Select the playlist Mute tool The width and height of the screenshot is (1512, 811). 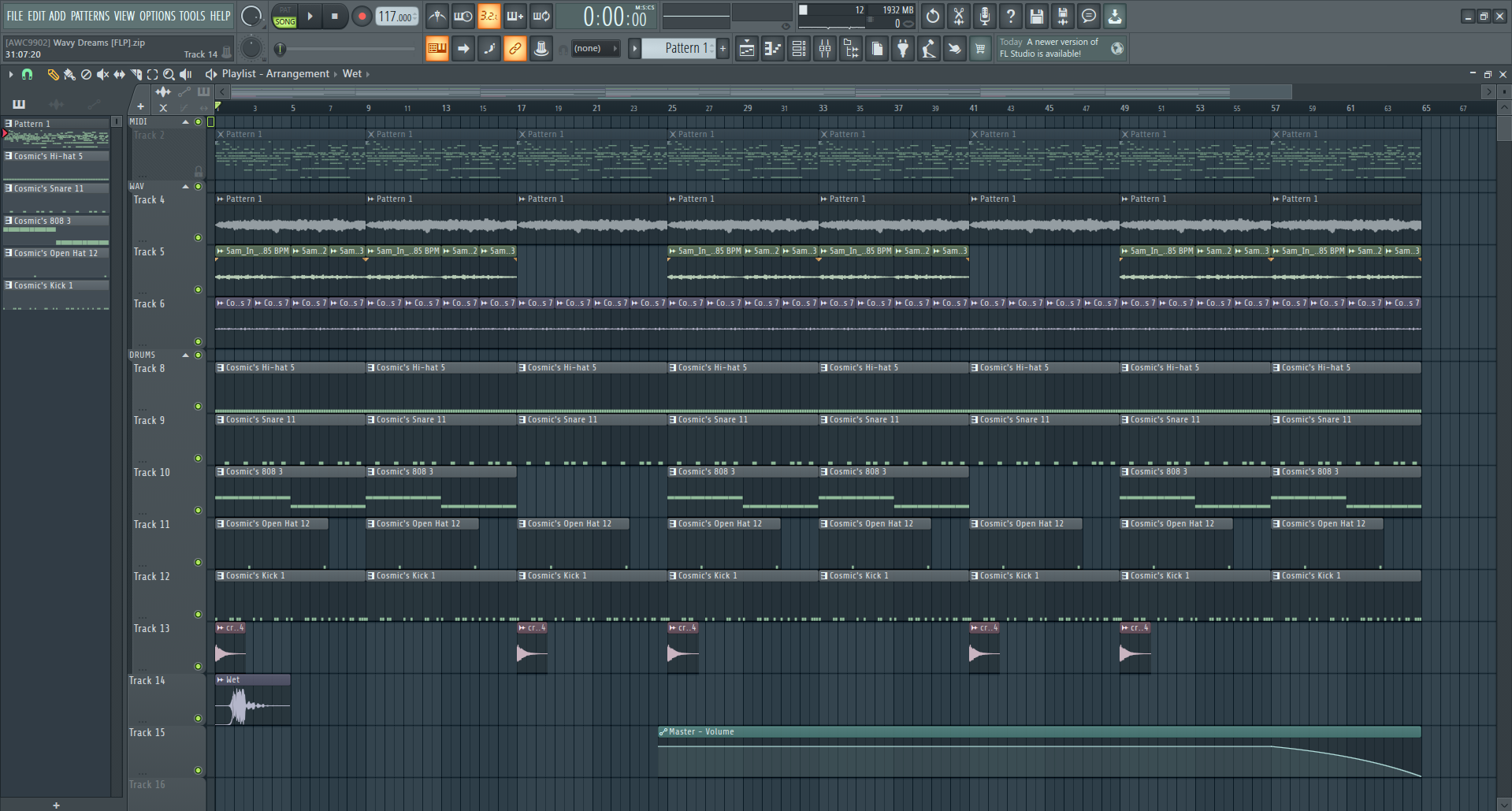click(x=102, y=74)
